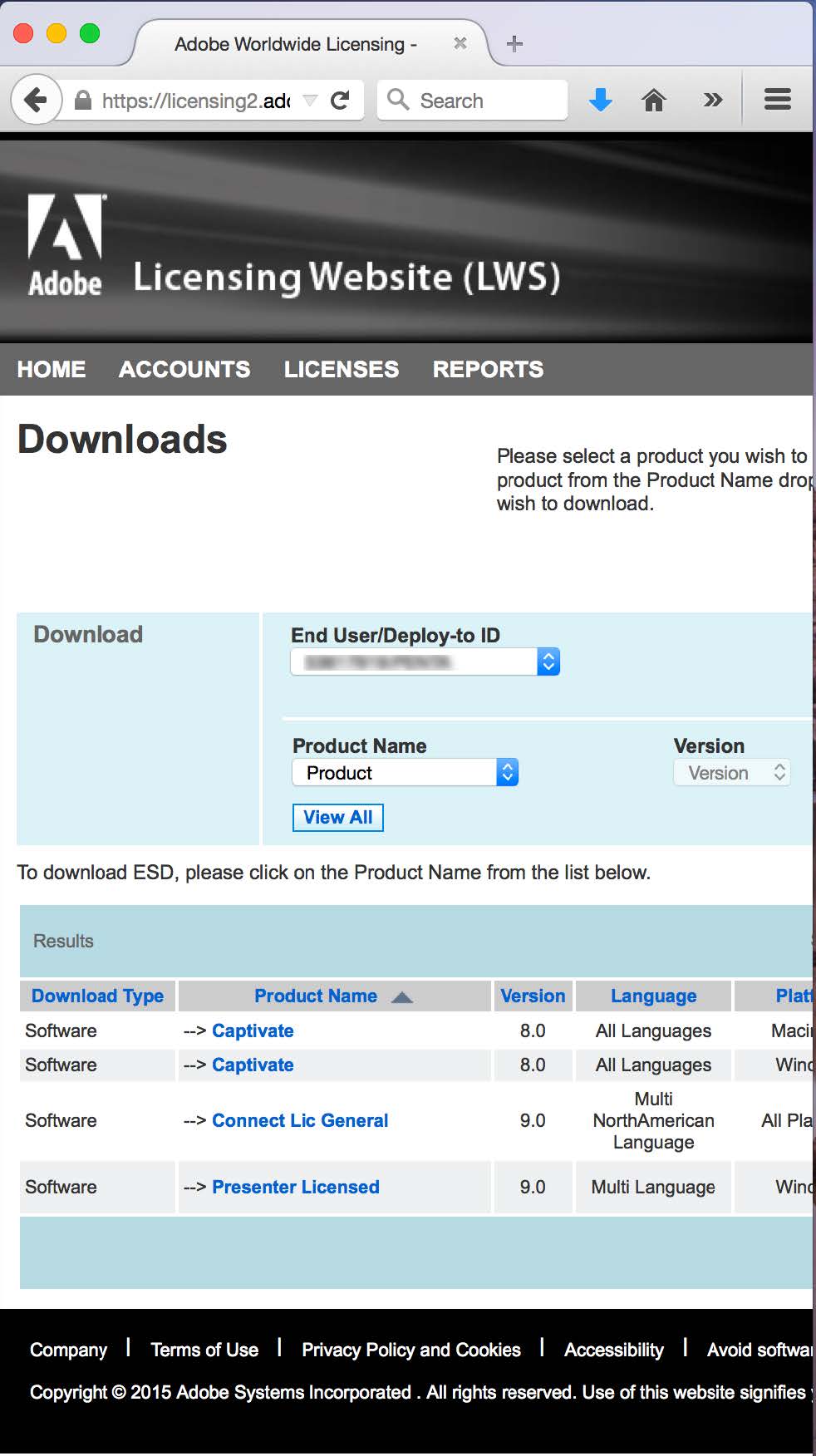Screen dimensions: 816x1456
Task: Click the browser back arrow button
Action: [x=36, y=101]
